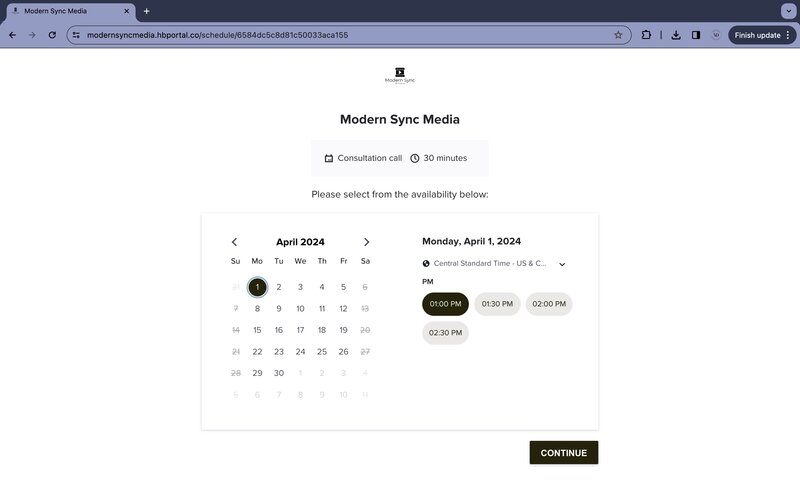Select the 01:00 PM time slot
This screenshot has height=500, width=800.
pos(445,304)
